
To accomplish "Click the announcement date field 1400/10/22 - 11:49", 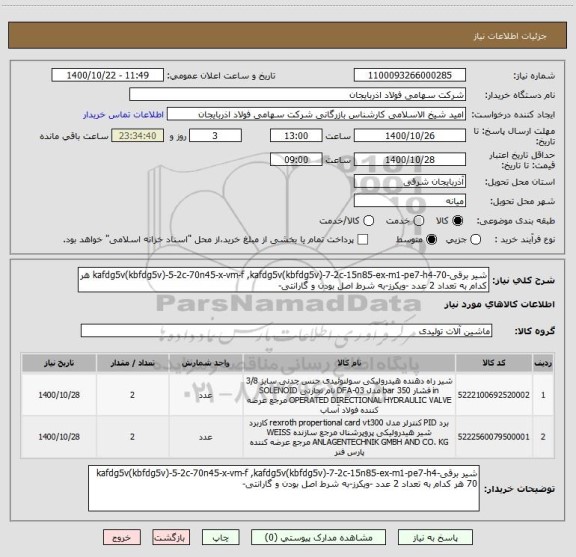I will click(108, 75).
